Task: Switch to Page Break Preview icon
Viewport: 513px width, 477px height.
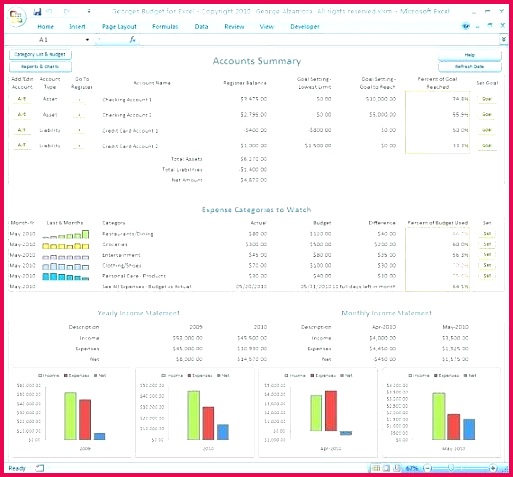Action: (x=397, y=468)
